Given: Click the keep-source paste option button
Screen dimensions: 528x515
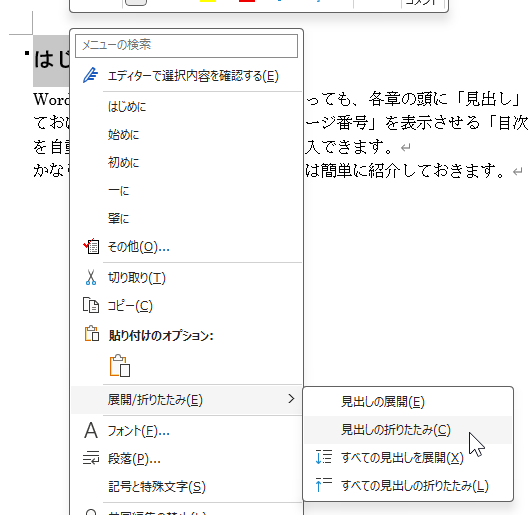Looking at the screenshot, I should [x=120, y=365].
